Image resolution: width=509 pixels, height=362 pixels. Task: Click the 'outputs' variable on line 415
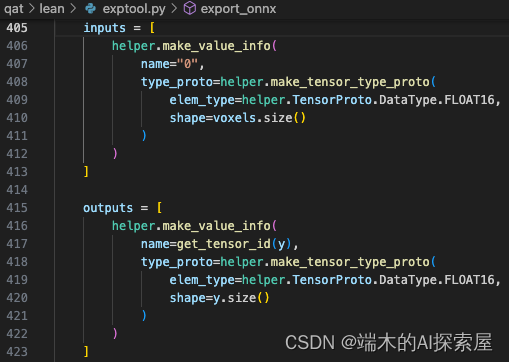(x=108, y=208)
